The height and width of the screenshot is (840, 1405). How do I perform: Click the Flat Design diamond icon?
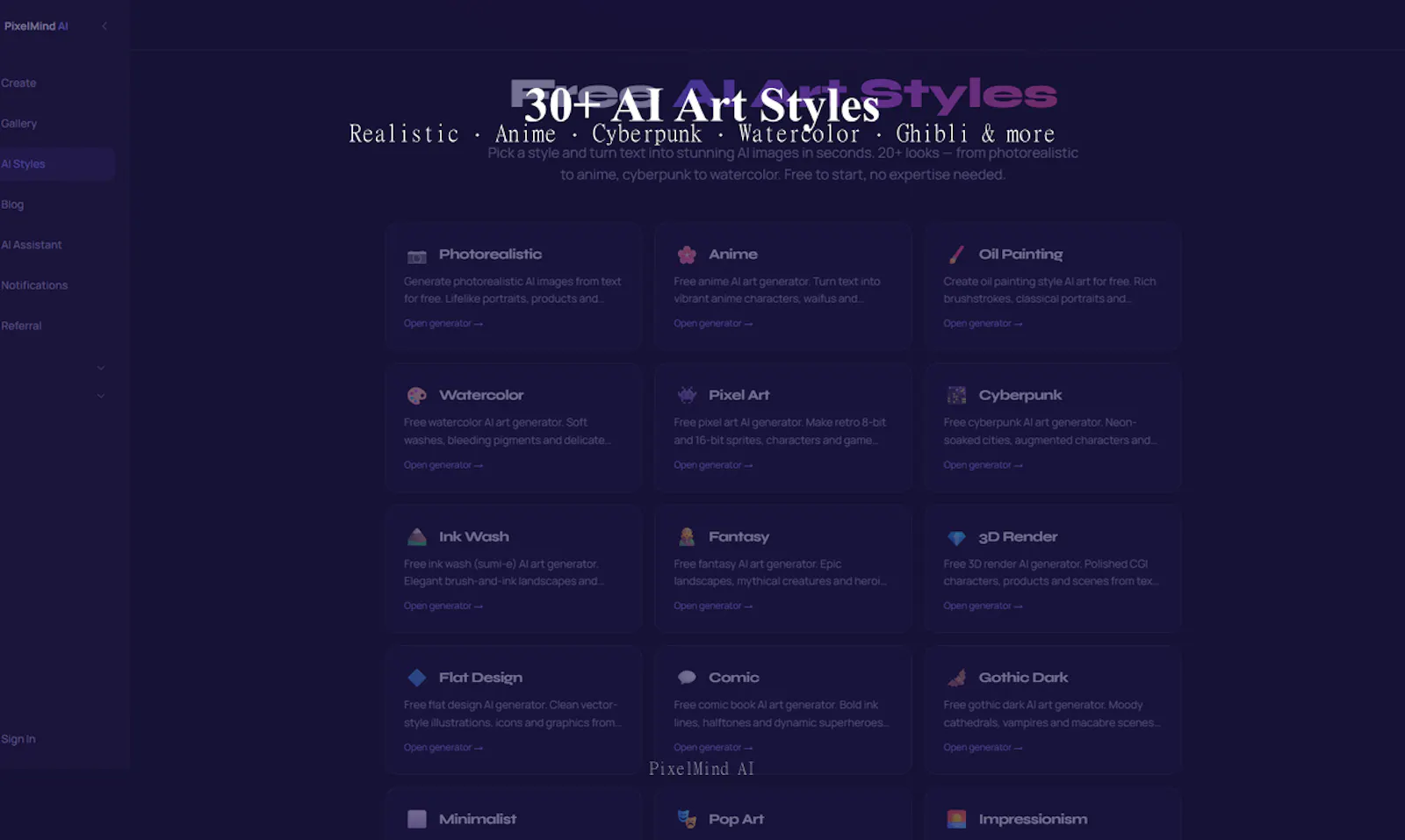pos(417,678)
